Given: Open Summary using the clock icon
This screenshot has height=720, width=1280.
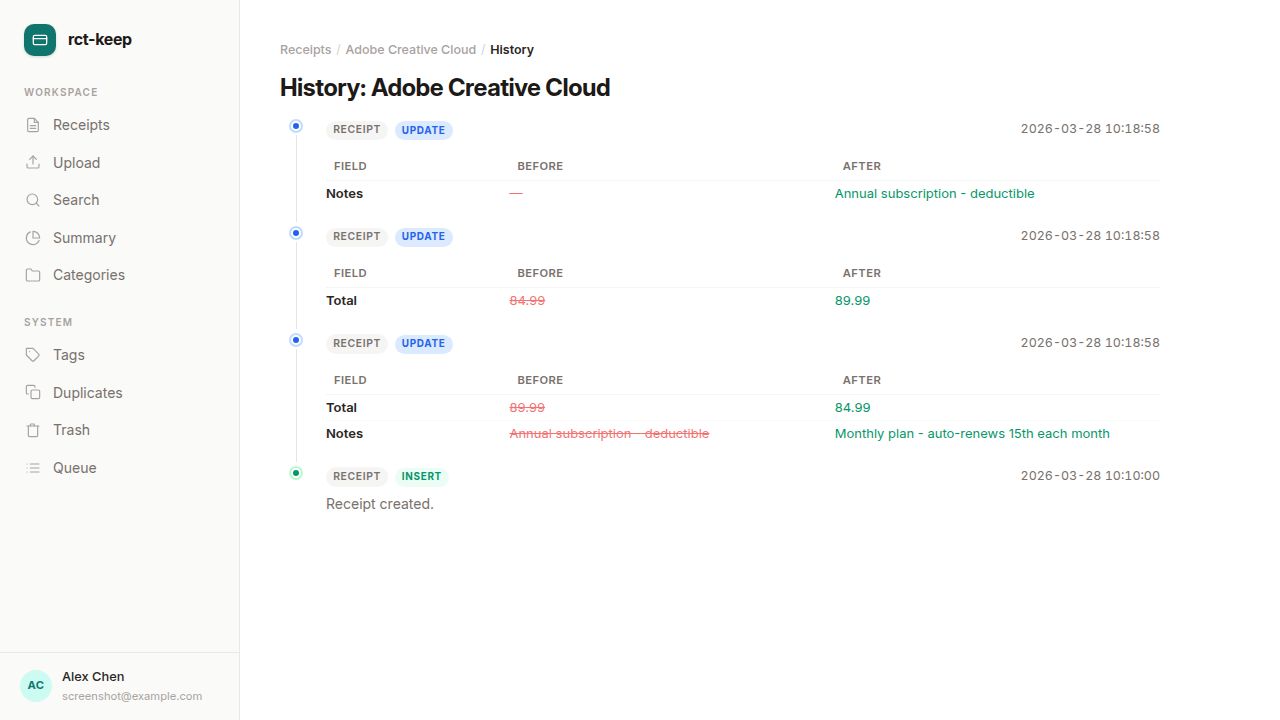Looking at the screenshot, I should pyautogui.click(x=34, y=237).
